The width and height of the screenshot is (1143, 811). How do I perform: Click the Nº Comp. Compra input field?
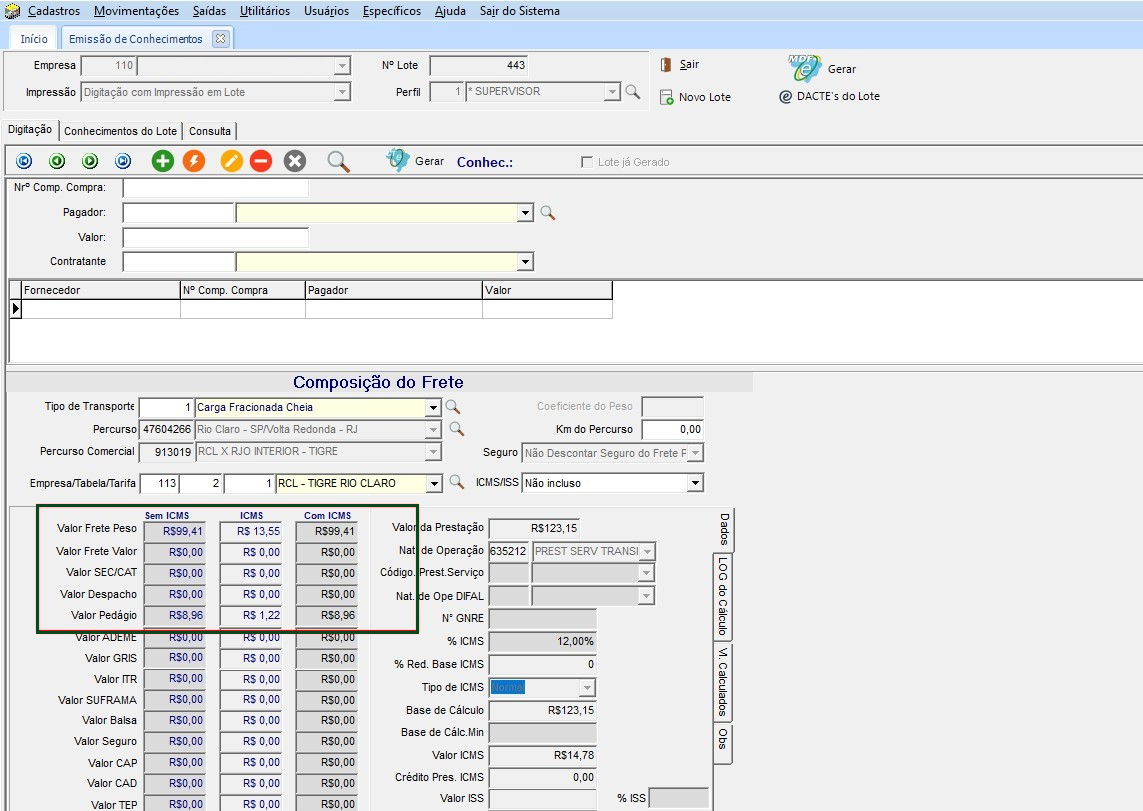coord(215,188)
